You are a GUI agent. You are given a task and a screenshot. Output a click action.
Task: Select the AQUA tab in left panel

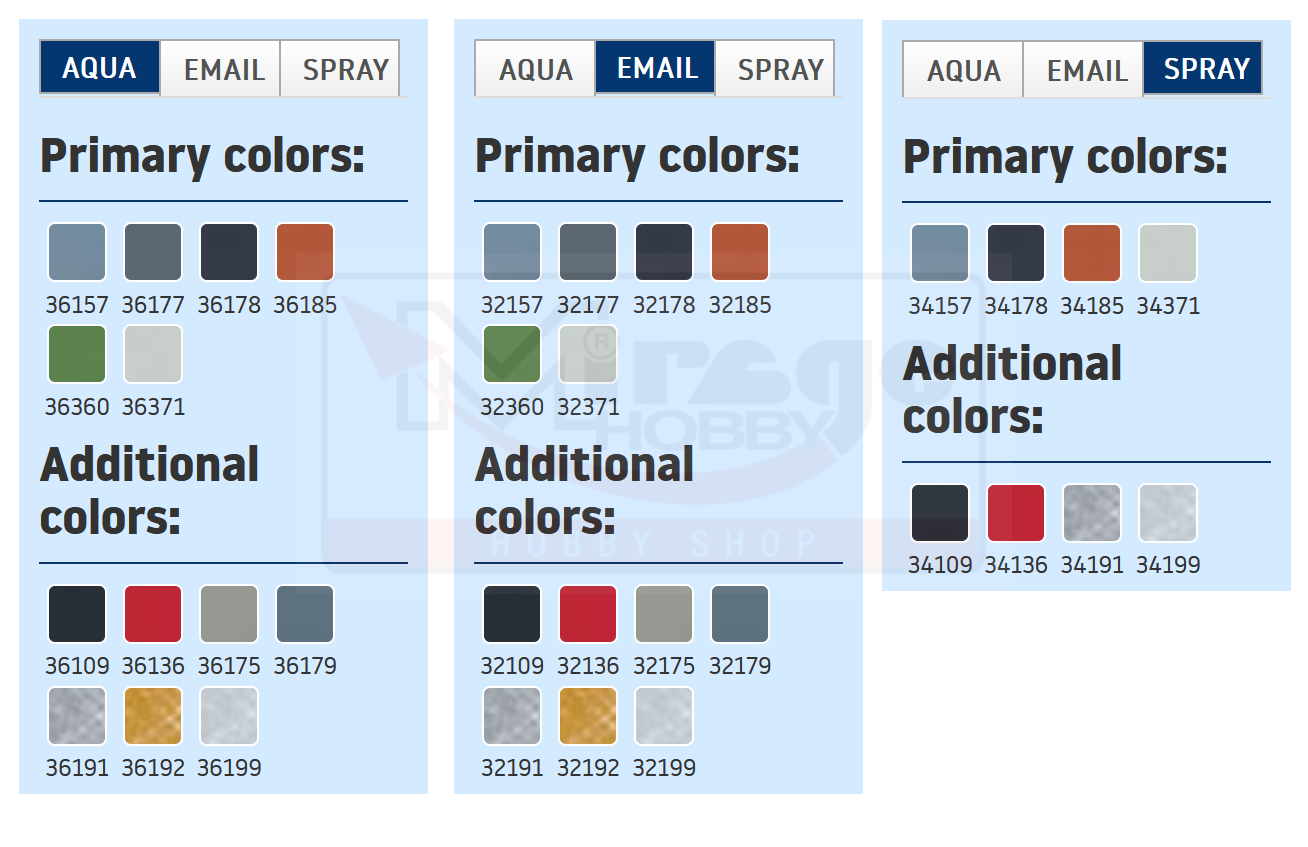click(x=100, y=68)
